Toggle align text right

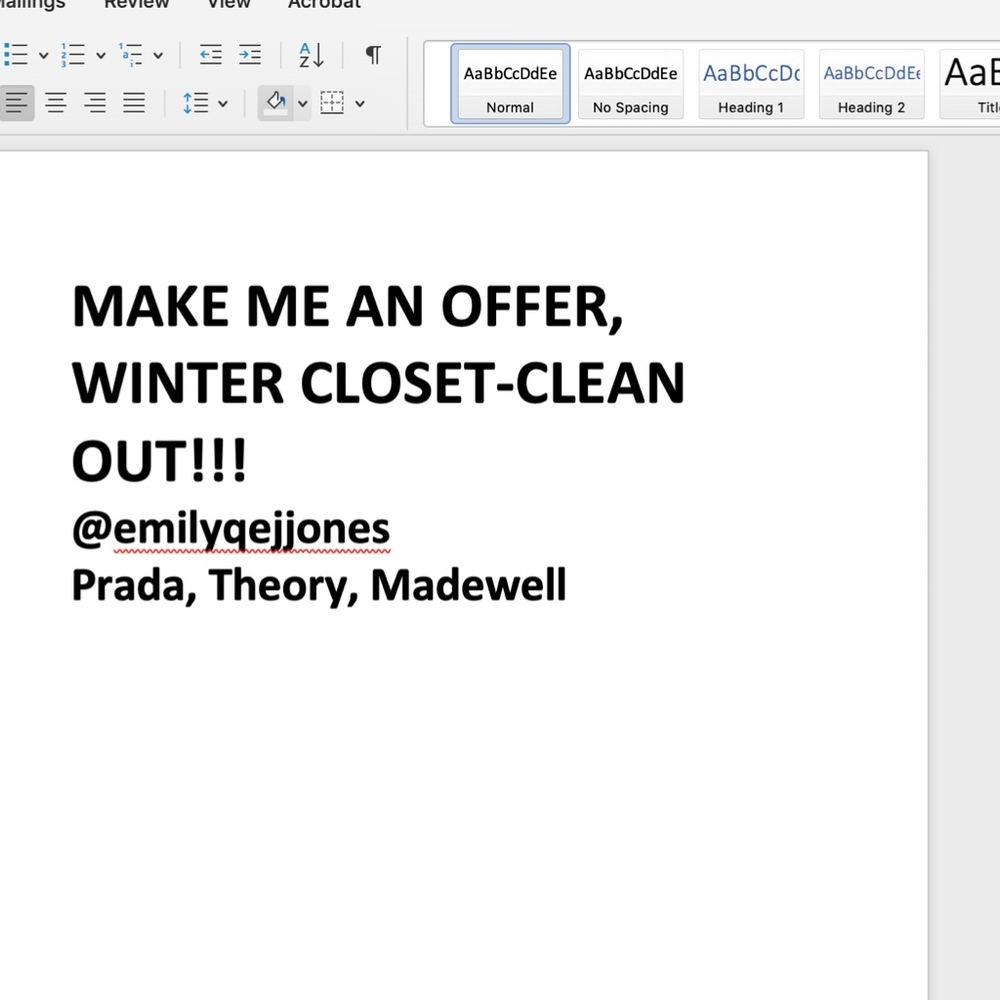[x=95, y=103]
